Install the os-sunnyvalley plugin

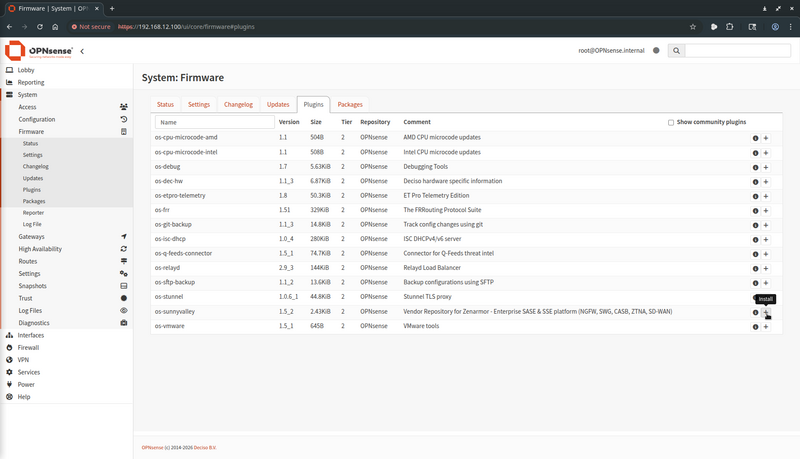pyautogui.click(x=766, y=312)
